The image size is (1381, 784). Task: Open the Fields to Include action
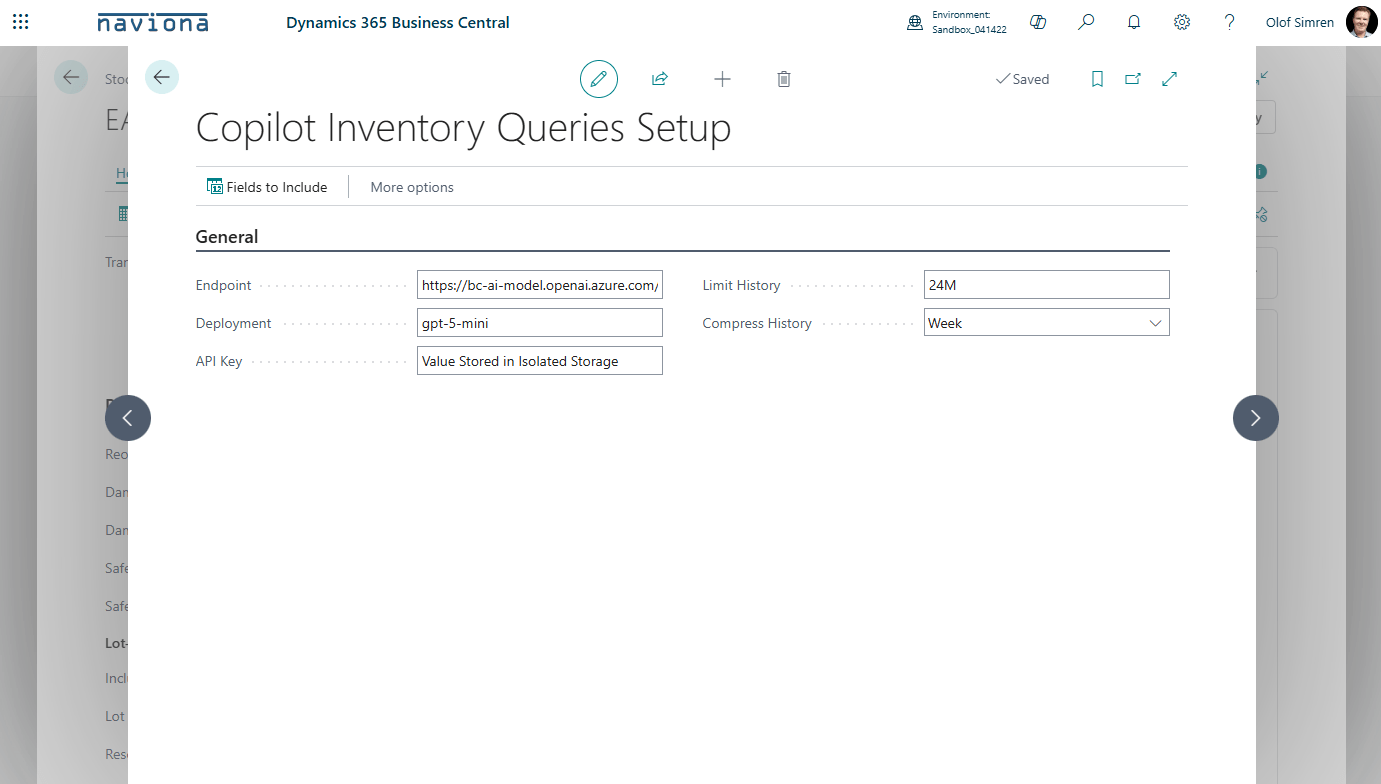click(x=267, y=187)
